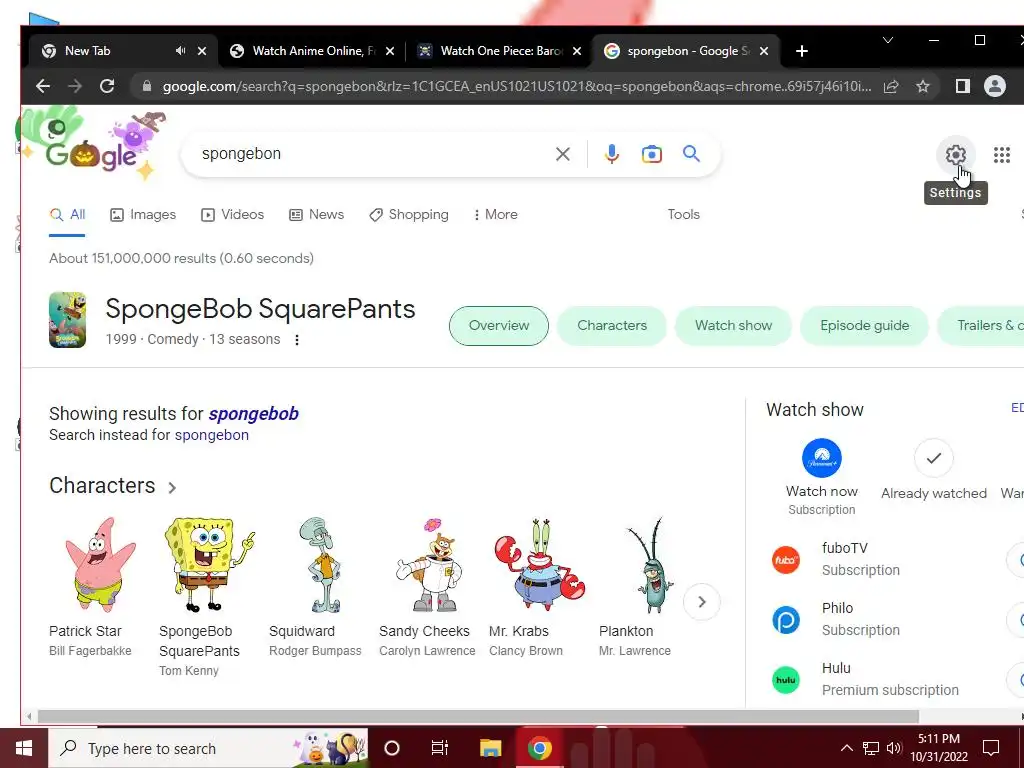Screen dimensions: 1024x768
Task: Click the Google search input field
Action: point(372,153)
